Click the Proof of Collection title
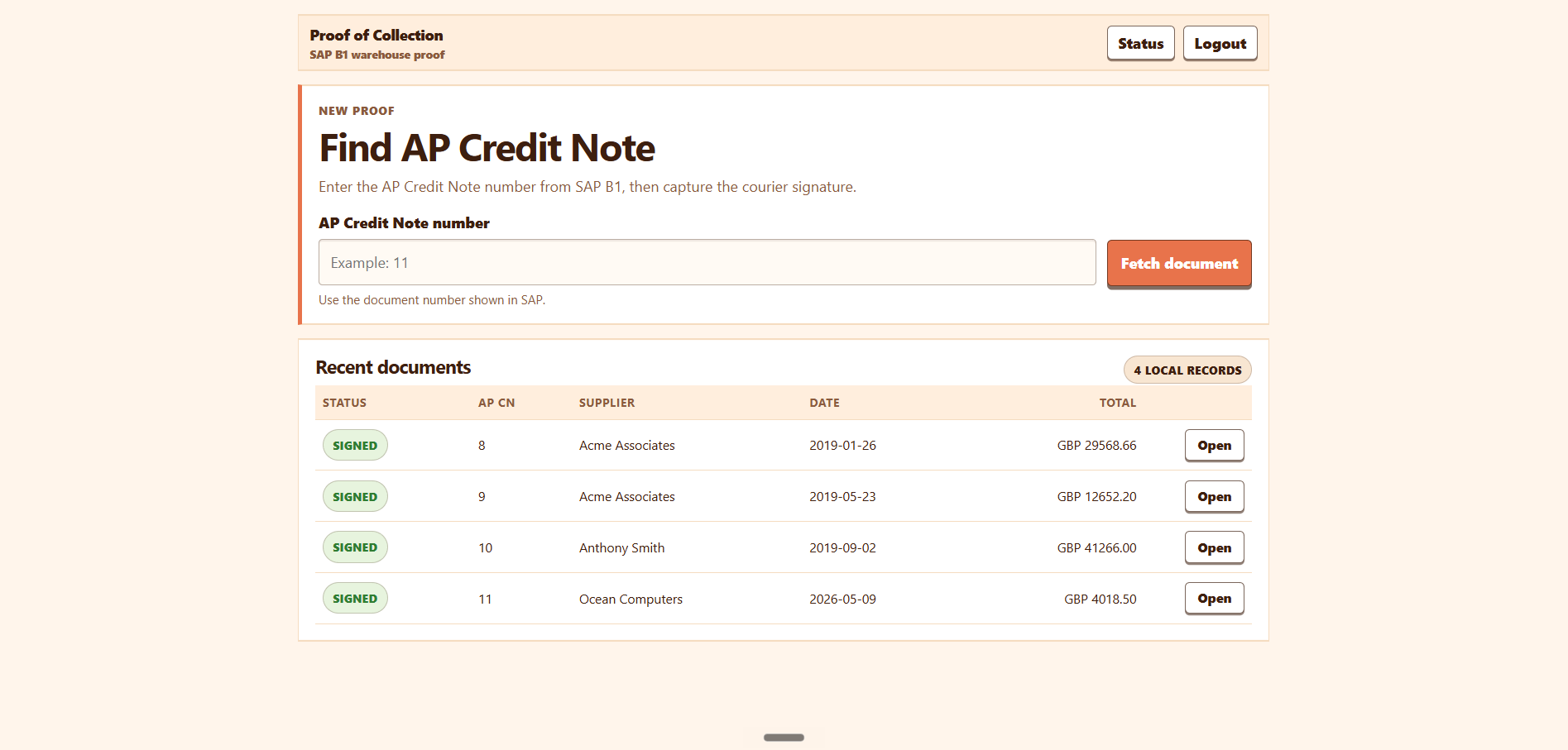Image resolution: width=1568 pixels, height=750 pixels. click(376, 36)
